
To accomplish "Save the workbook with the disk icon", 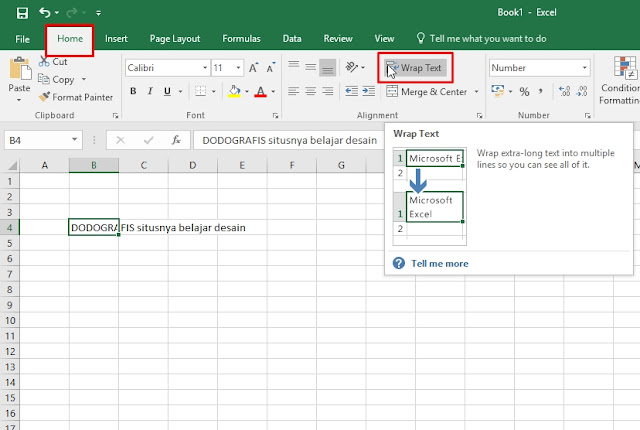I will coord(22,13).
